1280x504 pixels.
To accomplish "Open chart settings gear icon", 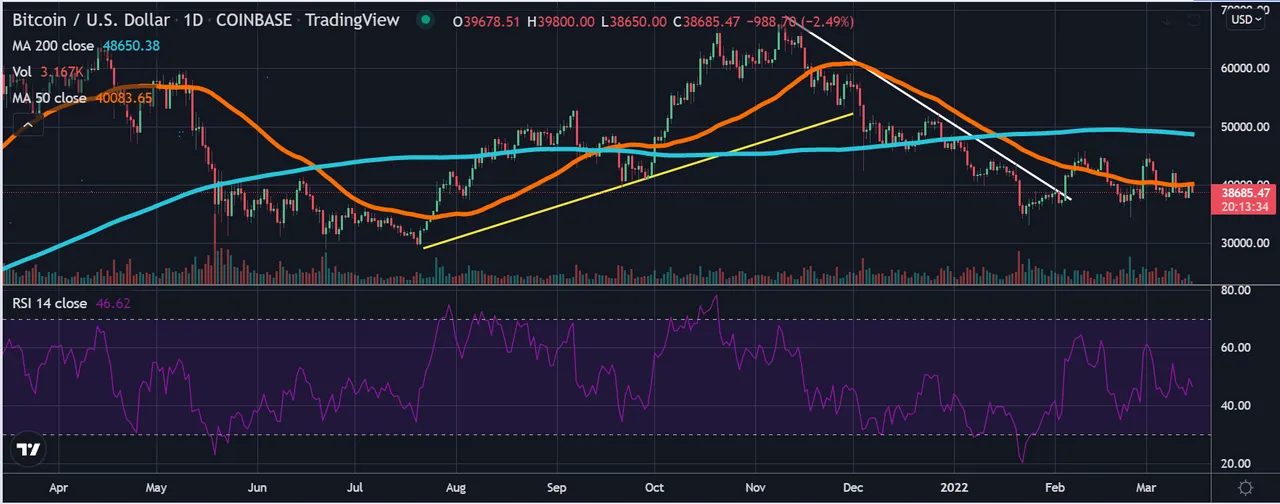I will coord(1246,487).
